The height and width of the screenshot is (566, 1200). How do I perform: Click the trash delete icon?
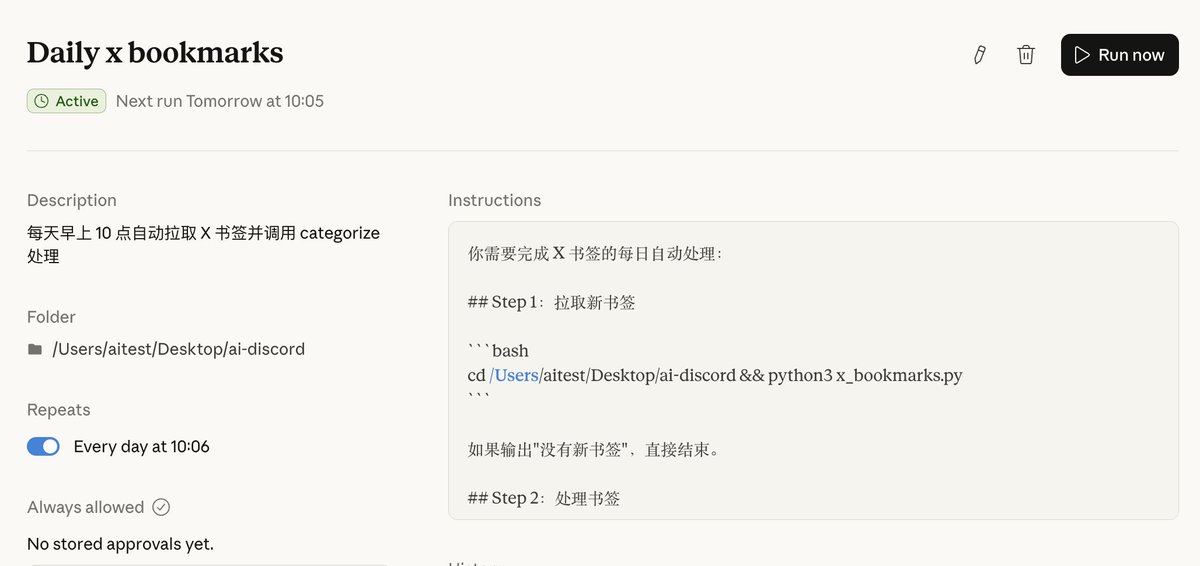(x=1026, y=55)
